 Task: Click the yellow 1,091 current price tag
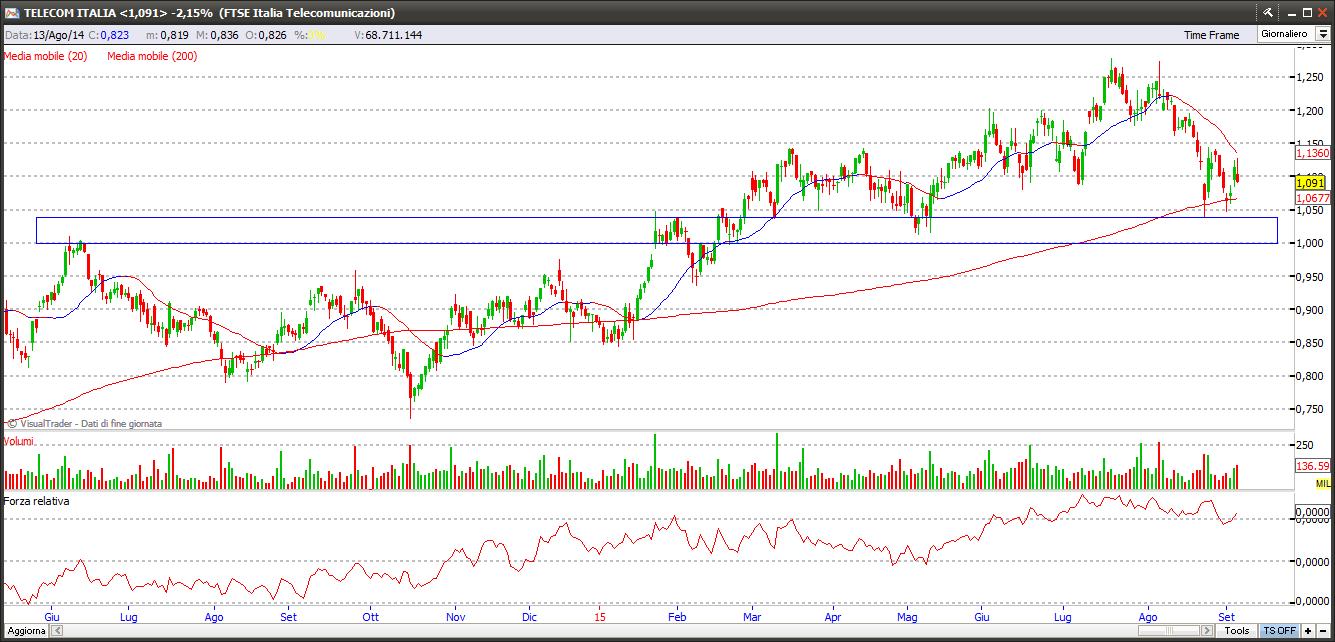[1310, 183]
